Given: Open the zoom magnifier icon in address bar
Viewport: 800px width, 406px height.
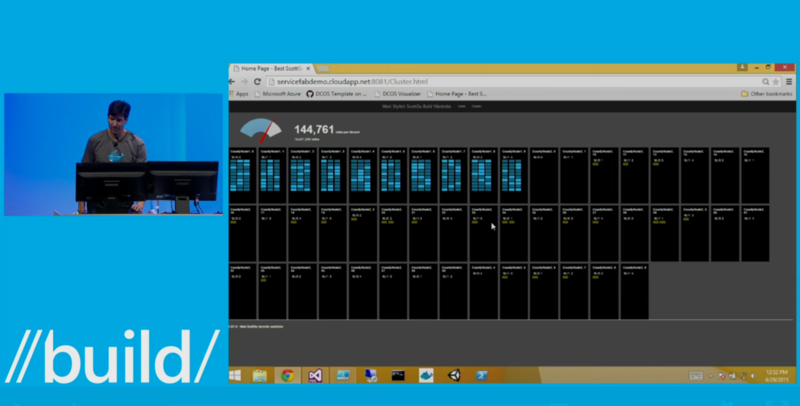Looking at the screenshot, I should tap(766, 82).
